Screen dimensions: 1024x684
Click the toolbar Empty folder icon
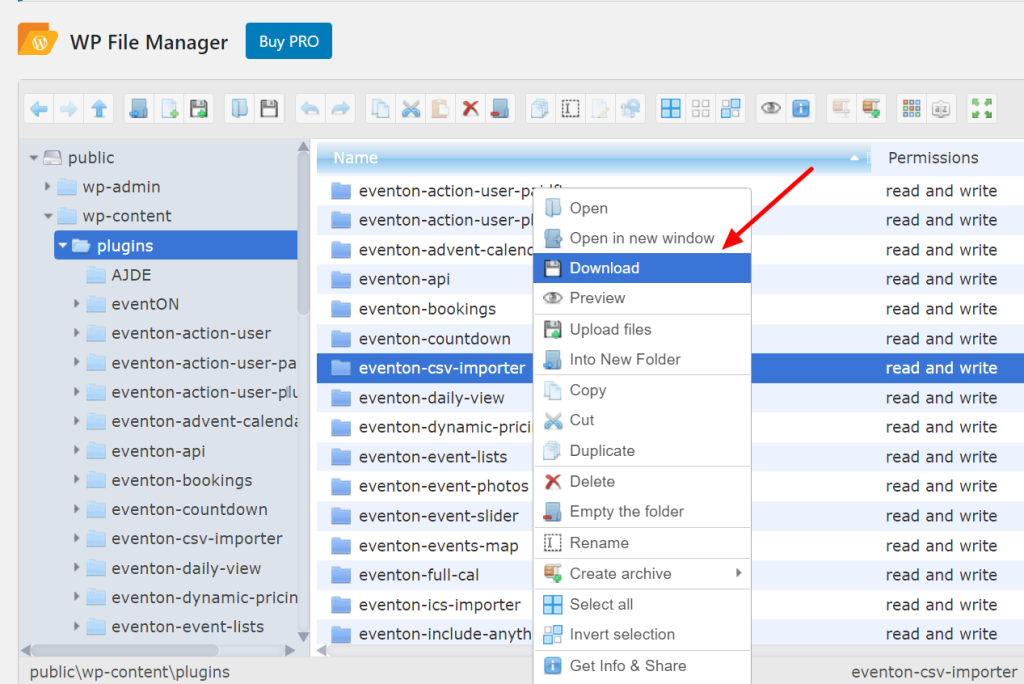[x=500, y=108]
